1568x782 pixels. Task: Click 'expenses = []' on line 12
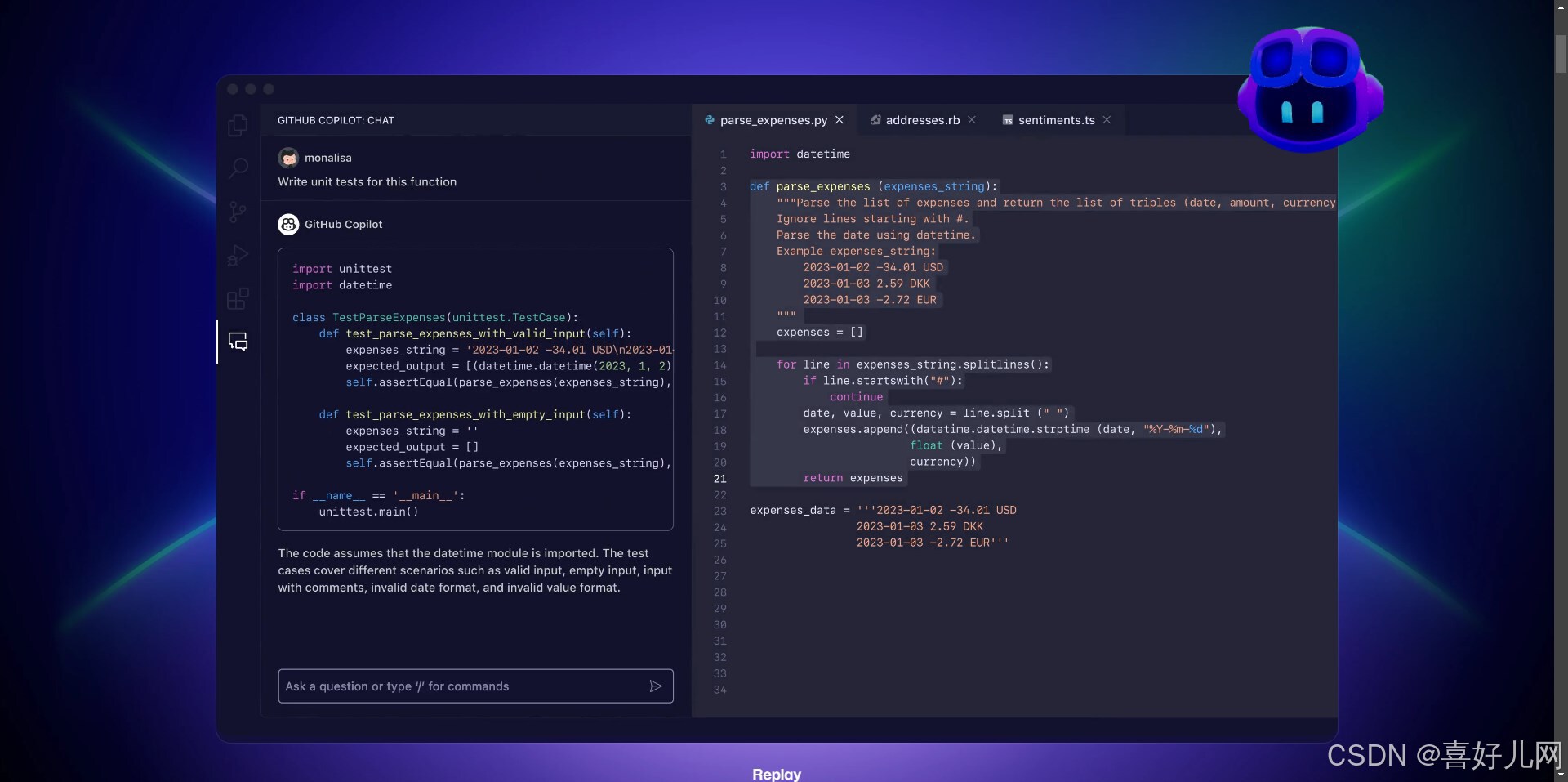coord(819,332)
